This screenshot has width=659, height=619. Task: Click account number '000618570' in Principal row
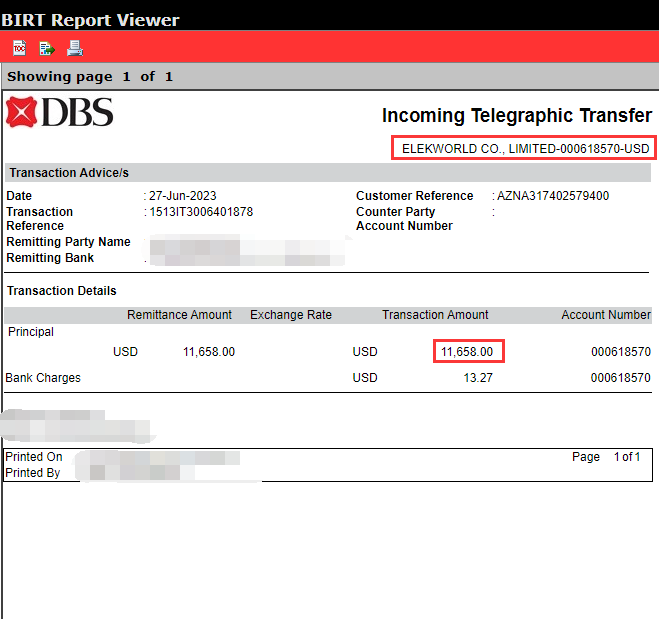pos(621,352)
